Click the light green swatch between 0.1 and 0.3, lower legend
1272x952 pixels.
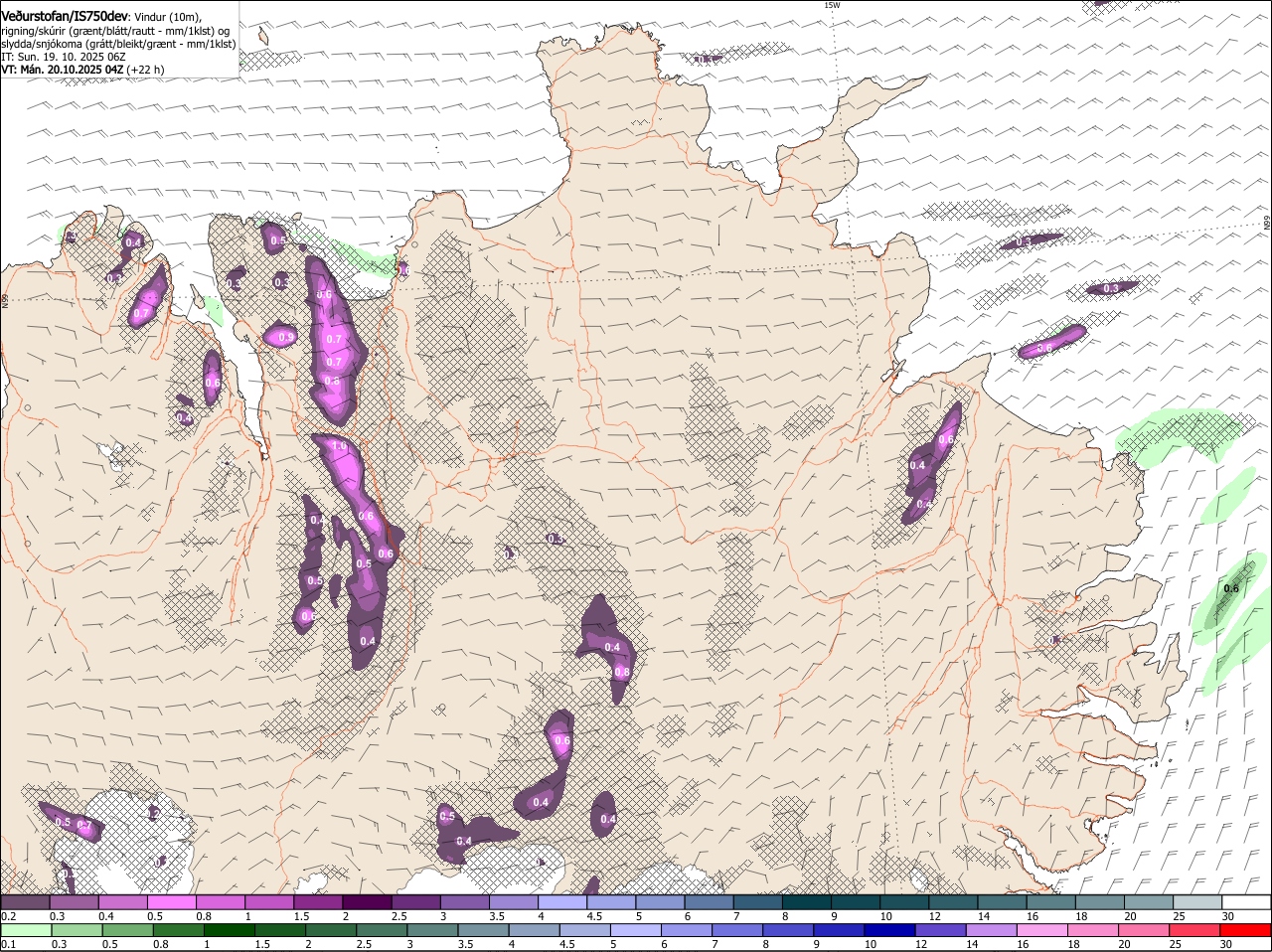click(27, 930)
